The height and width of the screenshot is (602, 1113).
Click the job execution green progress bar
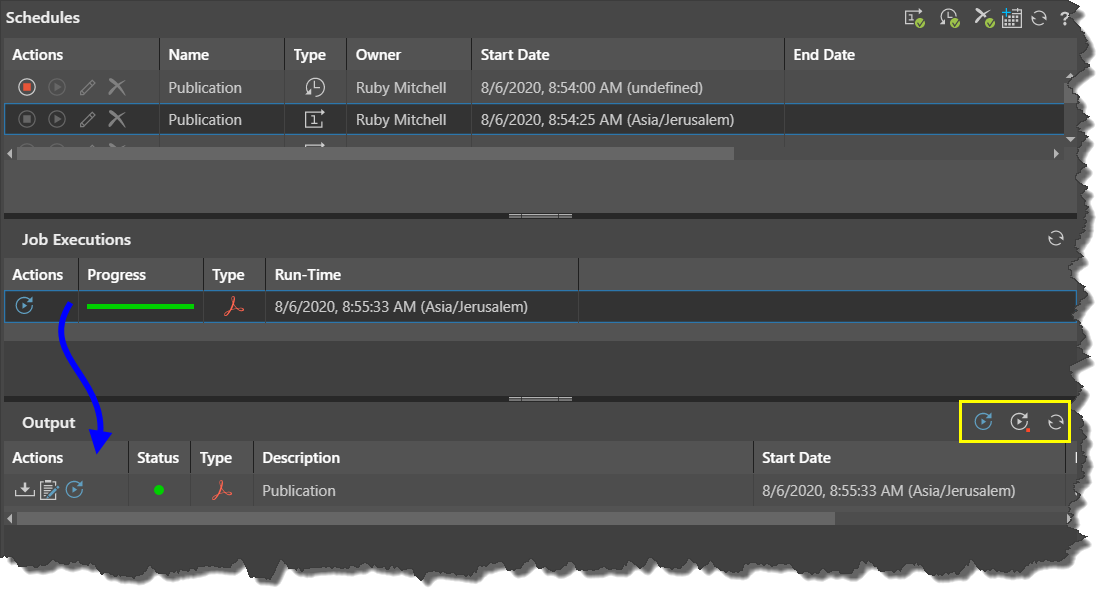[140, 306]
